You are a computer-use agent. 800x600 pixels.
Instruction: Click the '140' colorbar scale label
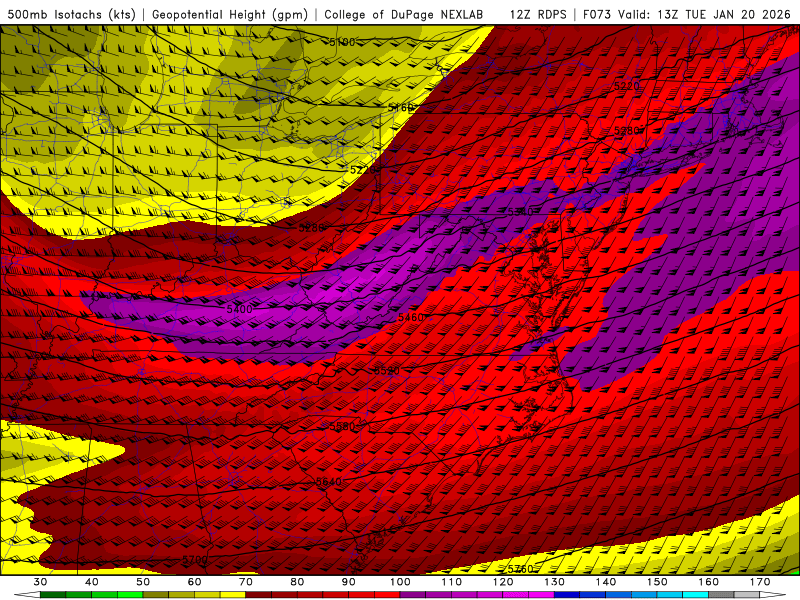pyautogui.click(x=606, y=582)
